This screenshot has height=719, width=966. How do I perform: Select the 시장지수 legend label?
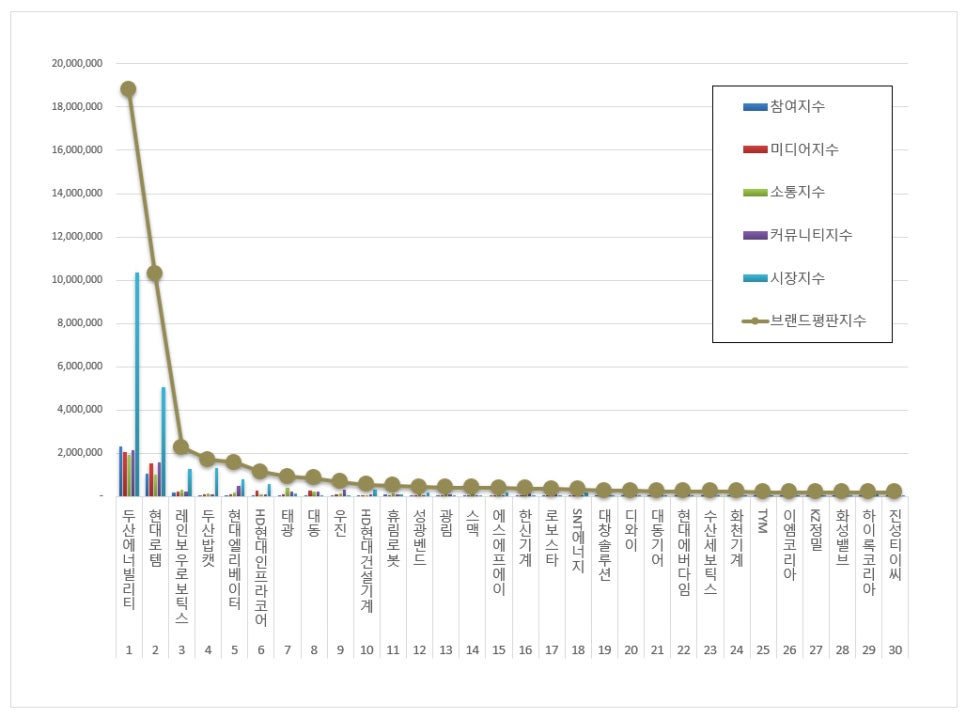797,278
